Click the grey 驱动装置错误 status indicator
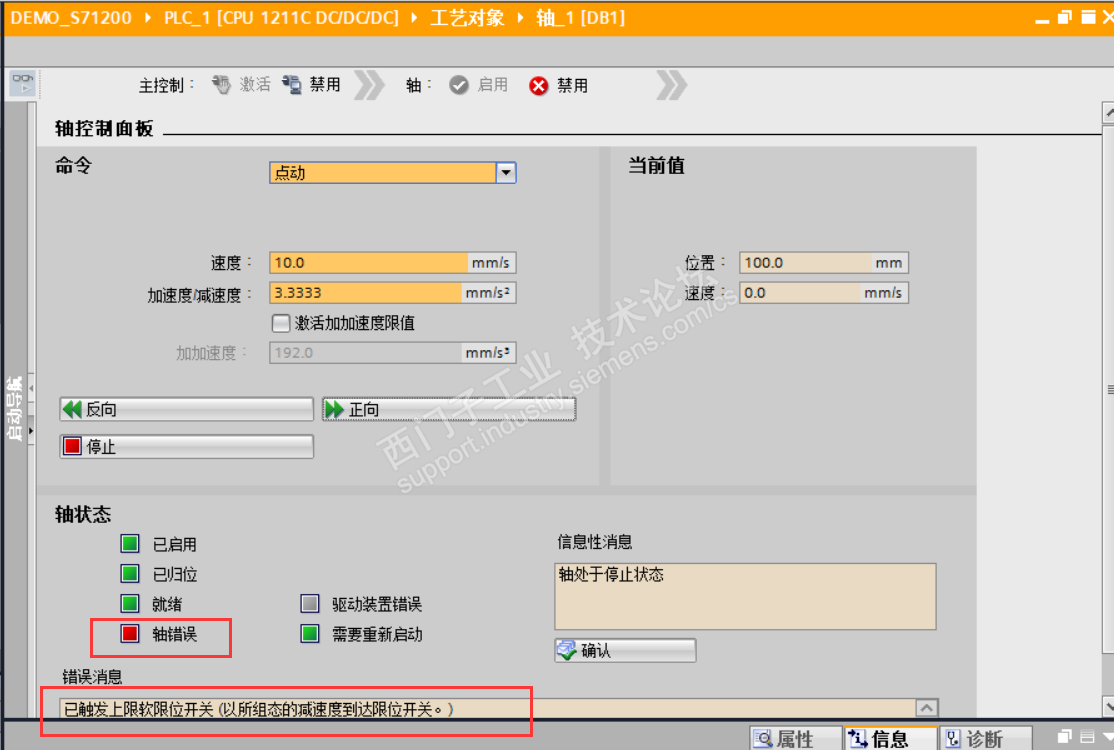Screen dimensions: 1114x750 coord(310,604)
